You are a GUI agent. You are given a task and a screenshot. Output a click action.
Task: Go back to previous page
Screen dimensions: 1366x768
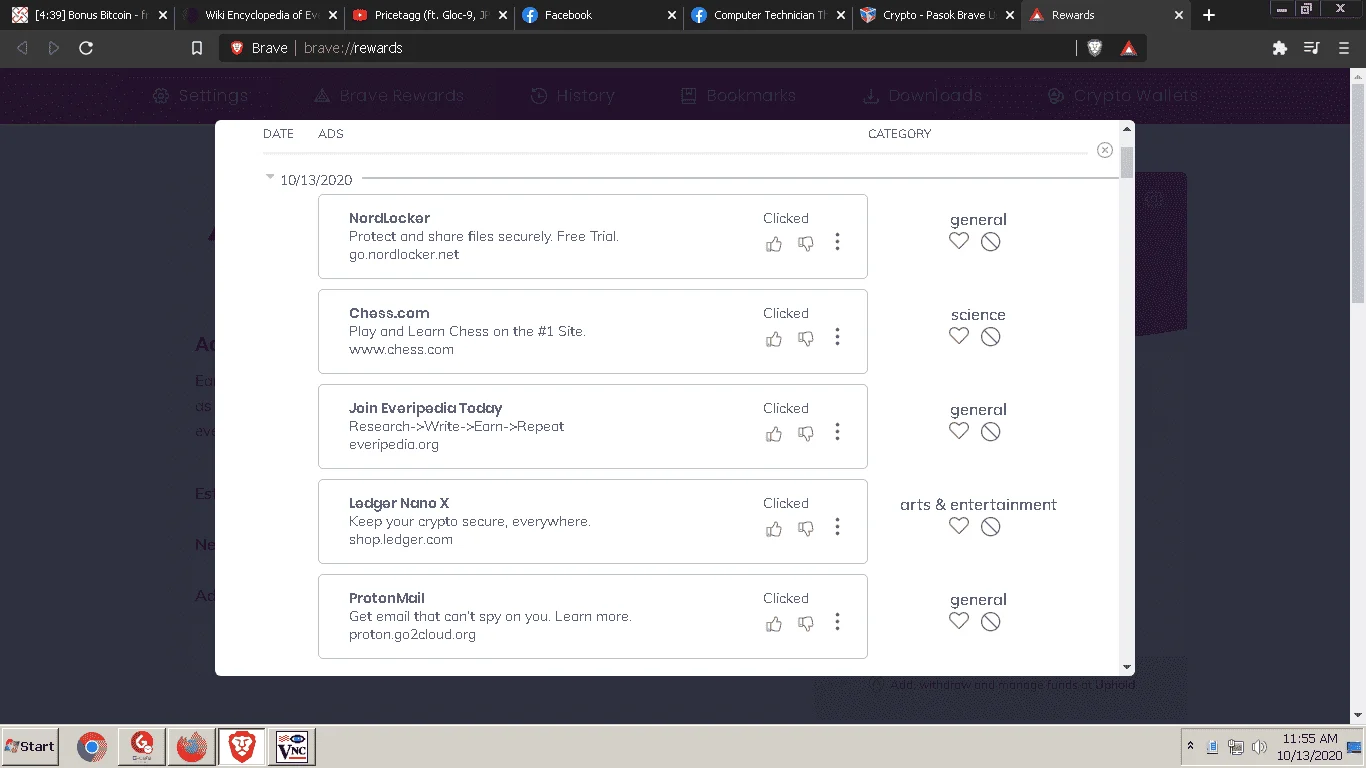click(23, 48)
